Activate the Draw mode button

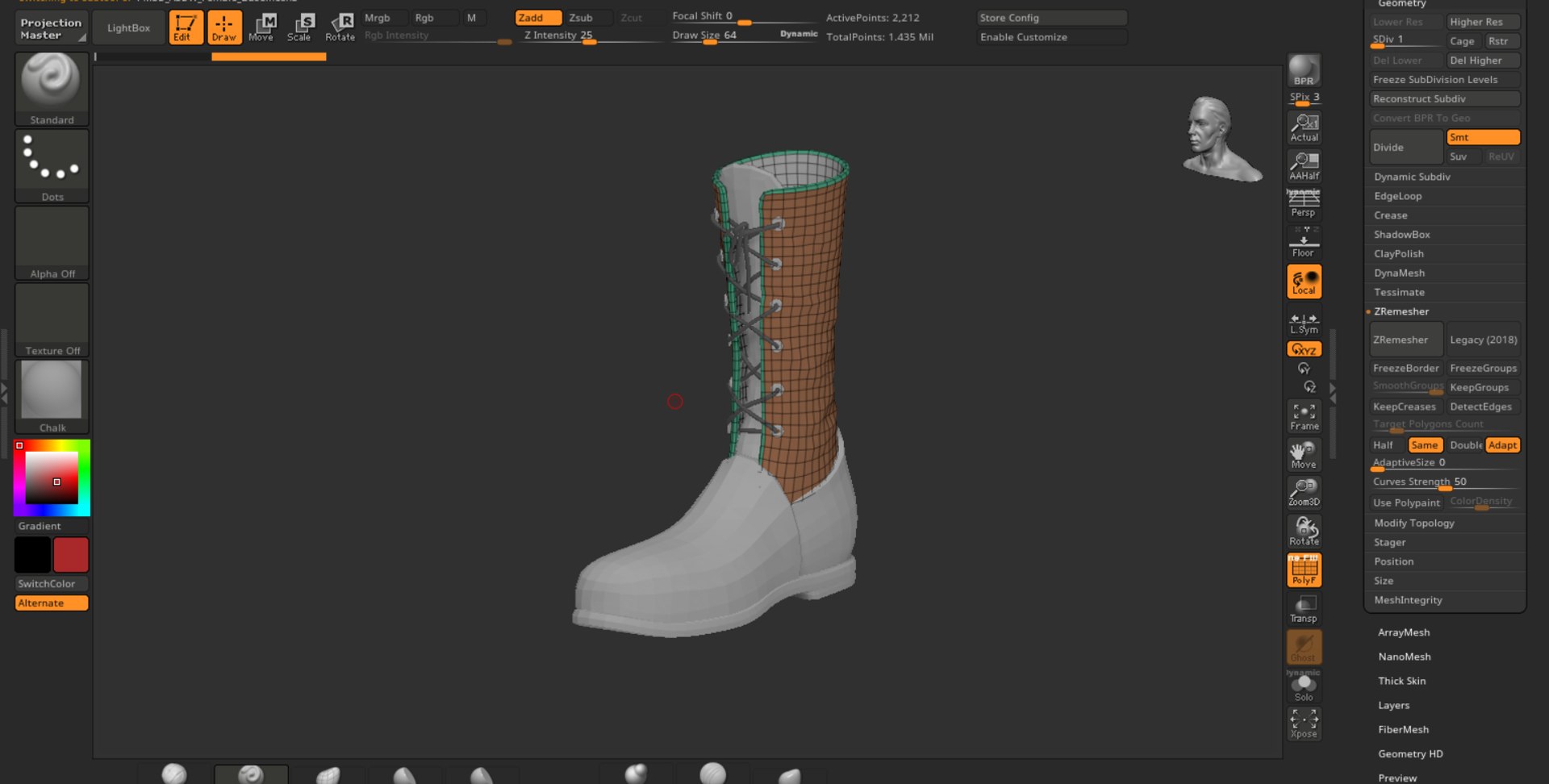[224, 27]
